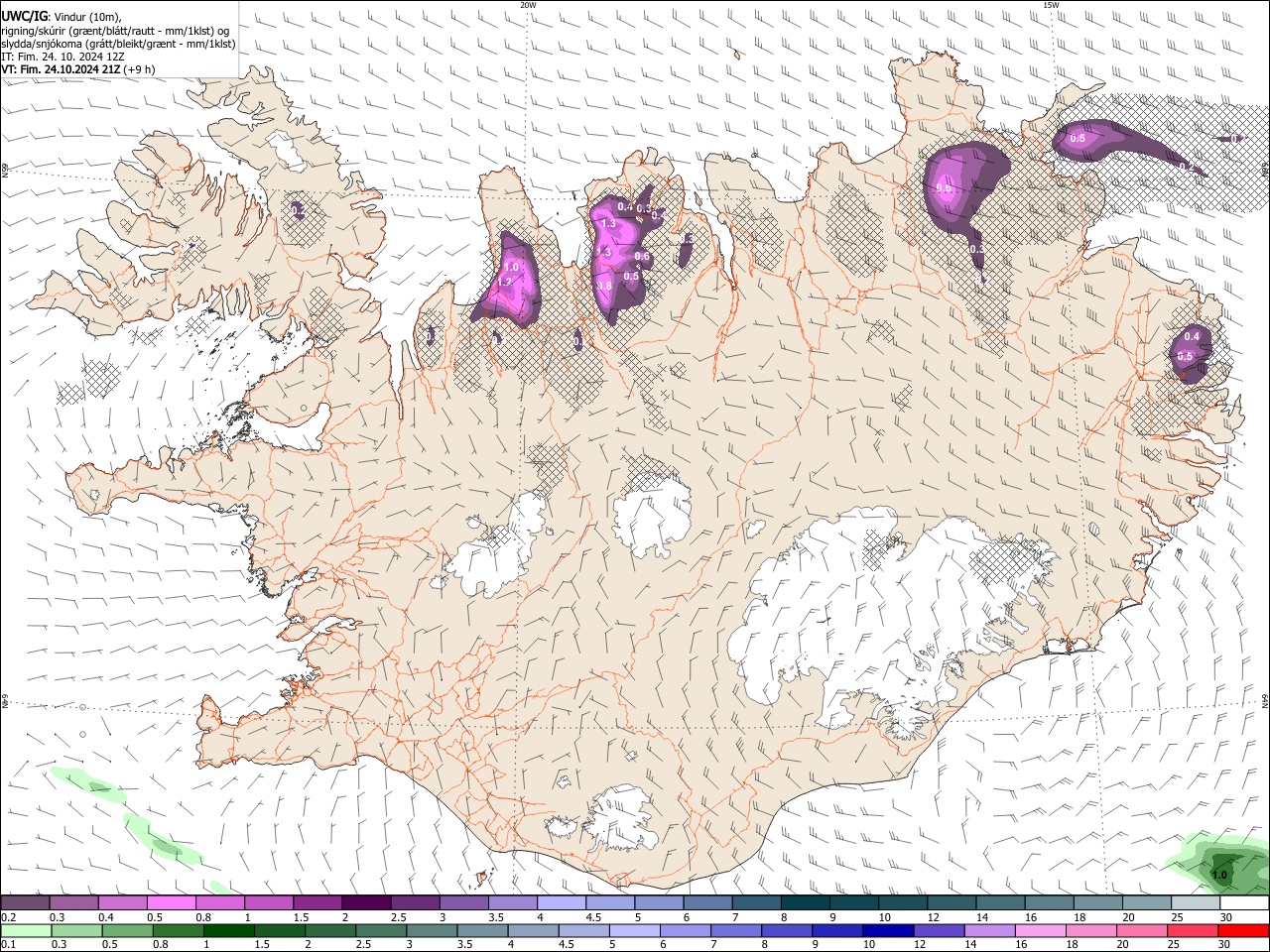Click the darkest purple 2 swatch in the upper scale

coord(366,902)
